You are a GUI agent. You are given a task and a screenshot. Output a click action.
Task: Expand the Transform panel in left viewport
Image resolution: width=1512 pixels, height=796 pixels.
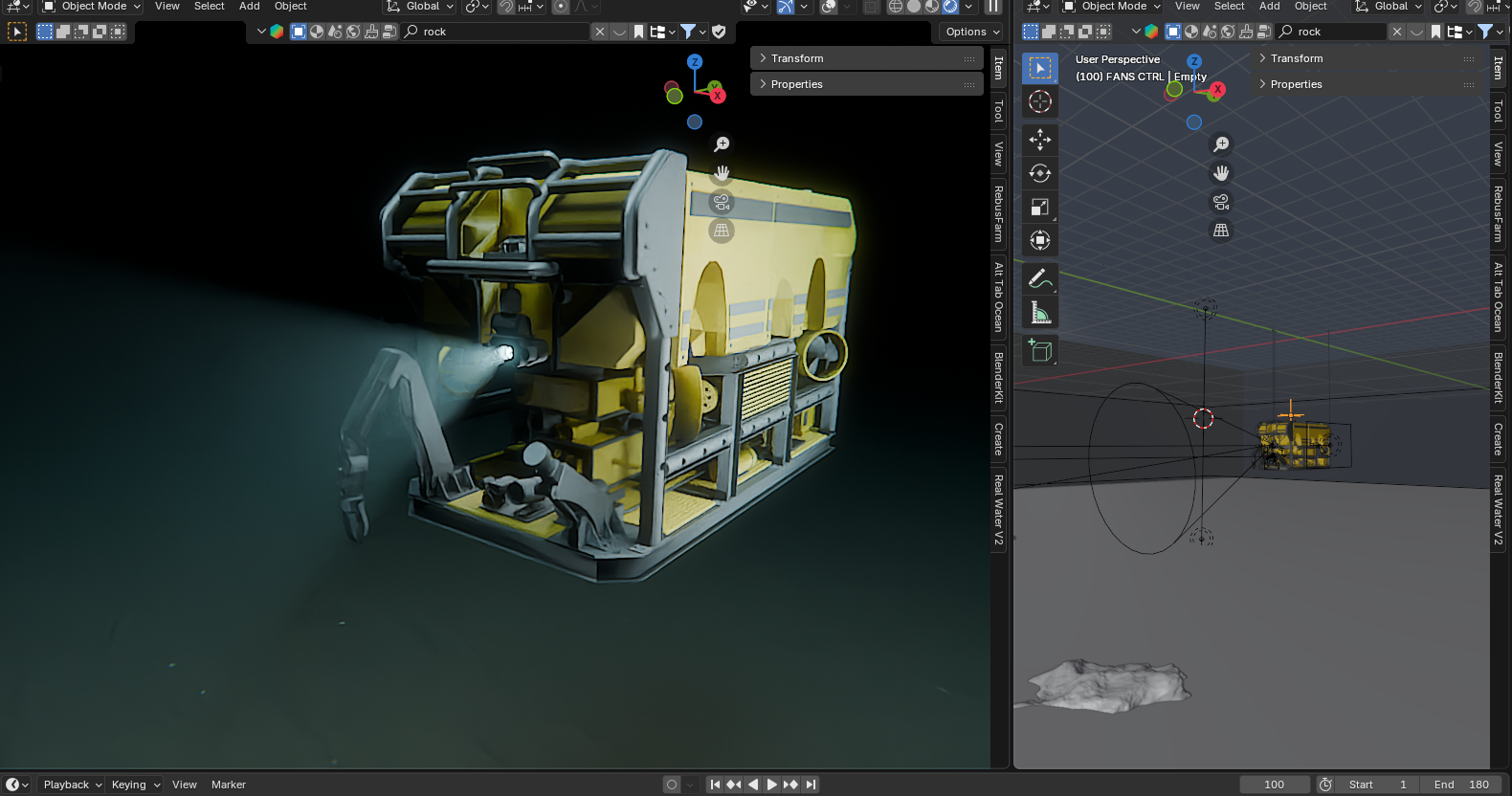[x=796, y=58]
